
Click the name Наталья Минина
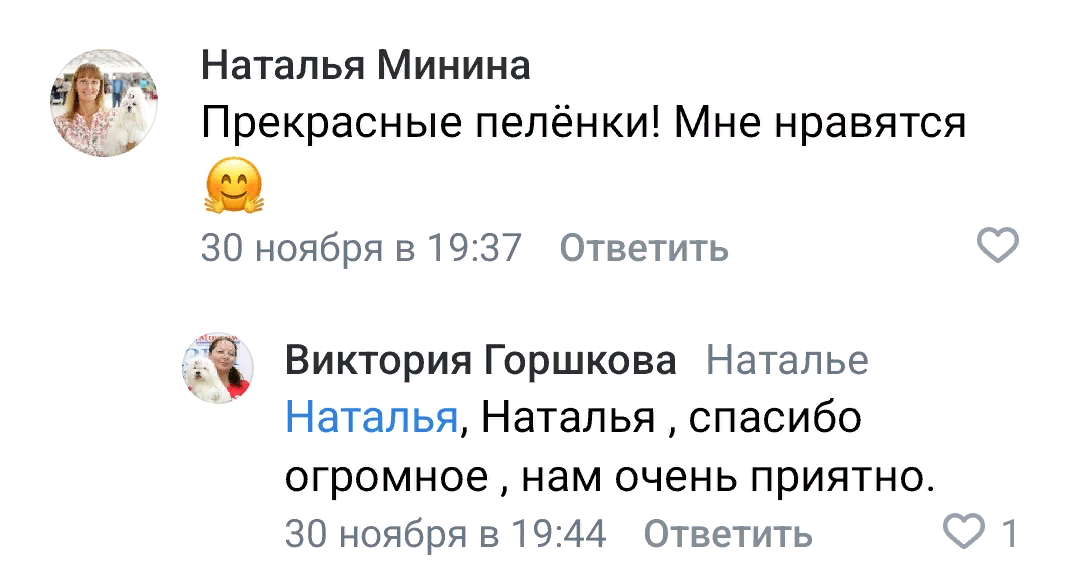[x=365, y=67]
